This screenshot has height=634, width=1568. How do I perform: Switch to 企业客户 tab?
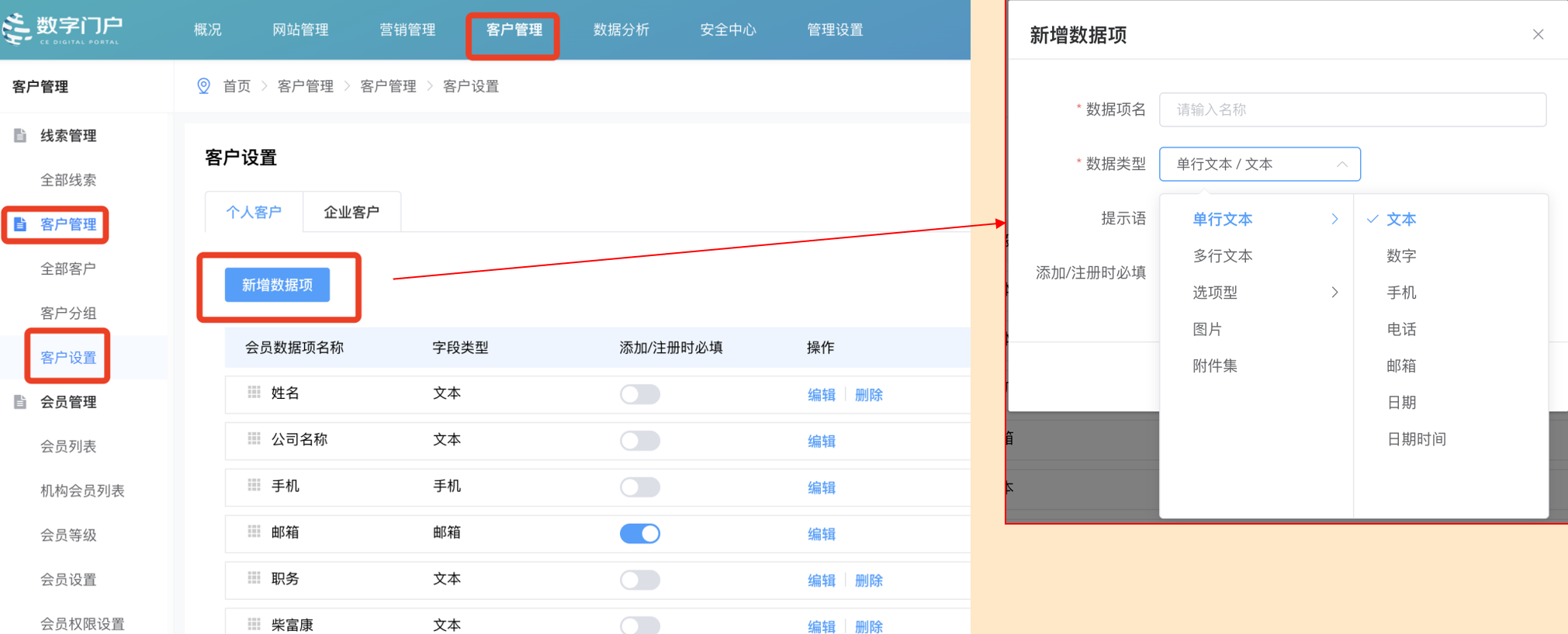tap(351, 212)
